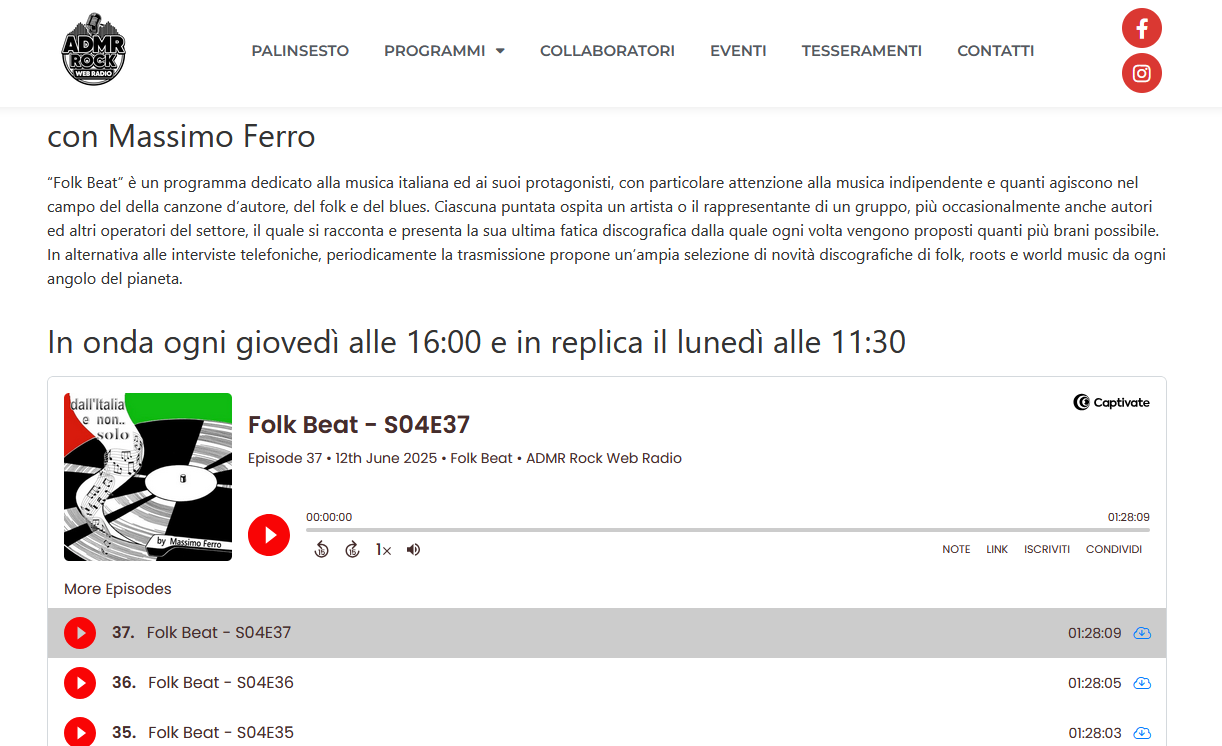This screenshot has height=746, width=1222.
Task: Play the Folk Beat S04E37 main player
Action: (x=269, y=535)
